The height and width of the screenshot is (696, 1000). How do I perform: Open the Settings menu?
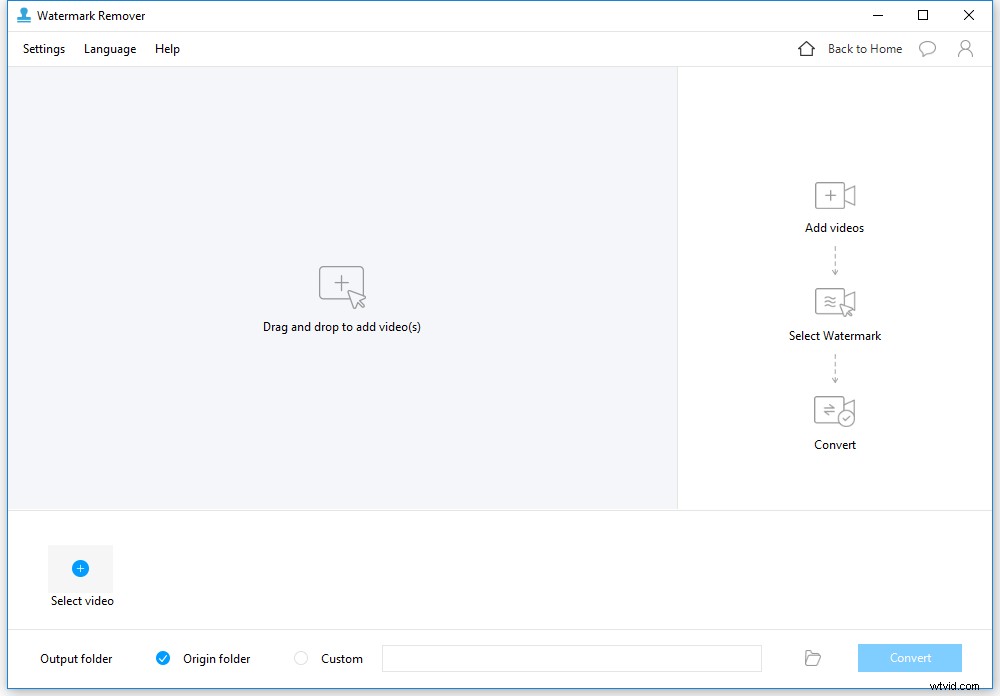click(43, 48)
